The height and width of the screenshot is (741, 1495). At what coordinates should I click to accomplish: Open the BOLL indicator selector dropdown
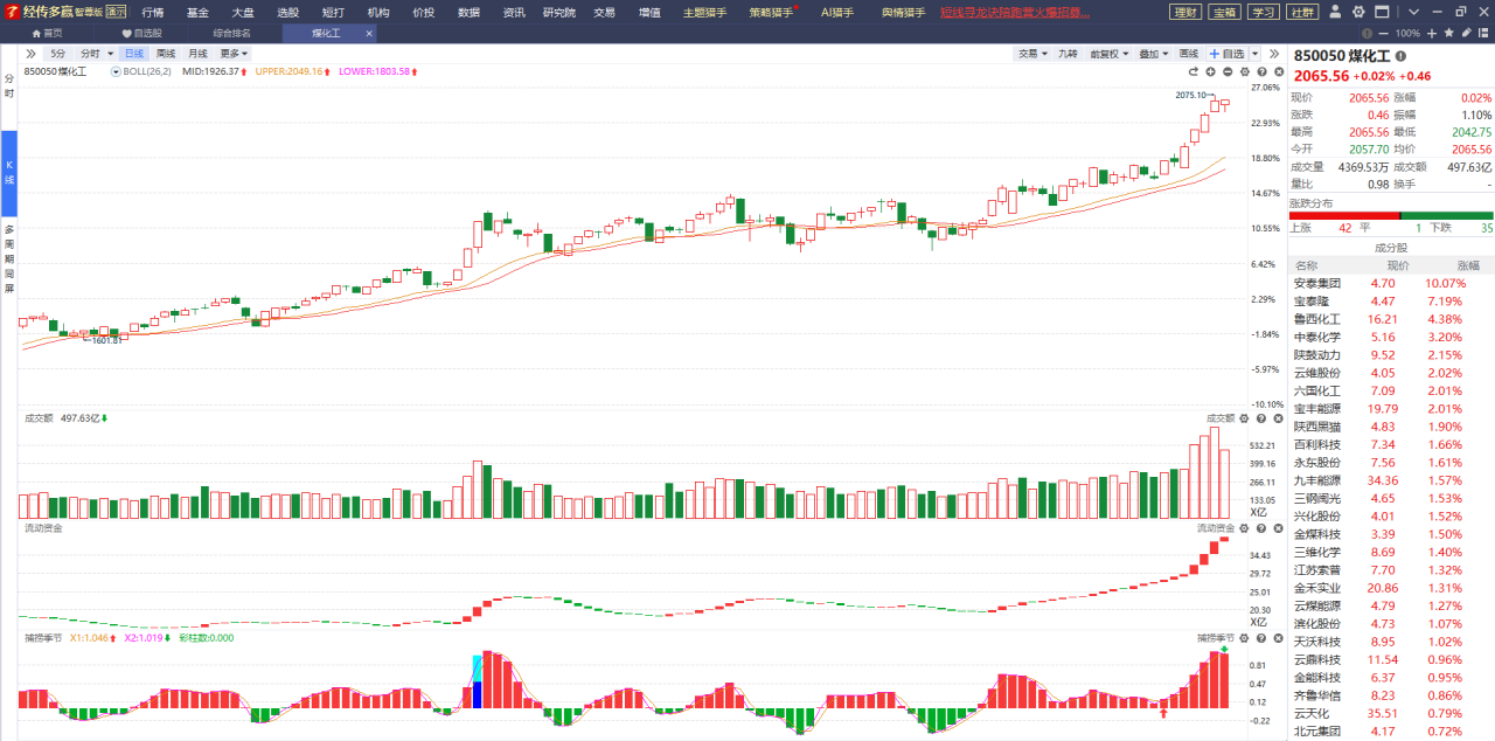(x=116, y=72)
